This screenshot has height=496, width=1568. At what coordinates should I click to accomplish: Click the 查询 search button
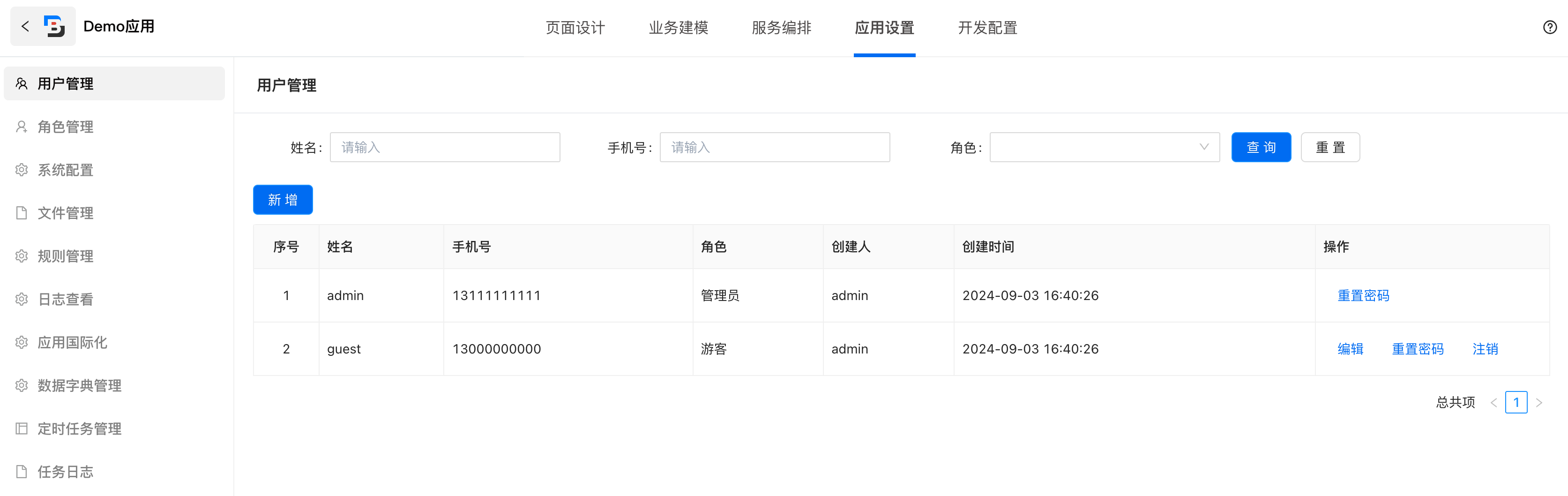point(1261,147)
